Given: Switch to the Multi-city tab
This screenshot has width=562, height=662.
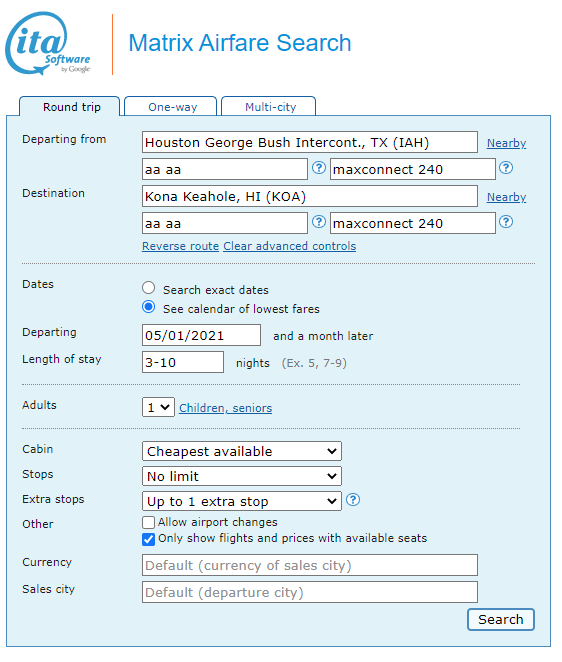Looking at the screenshot, I should [269, 106].
